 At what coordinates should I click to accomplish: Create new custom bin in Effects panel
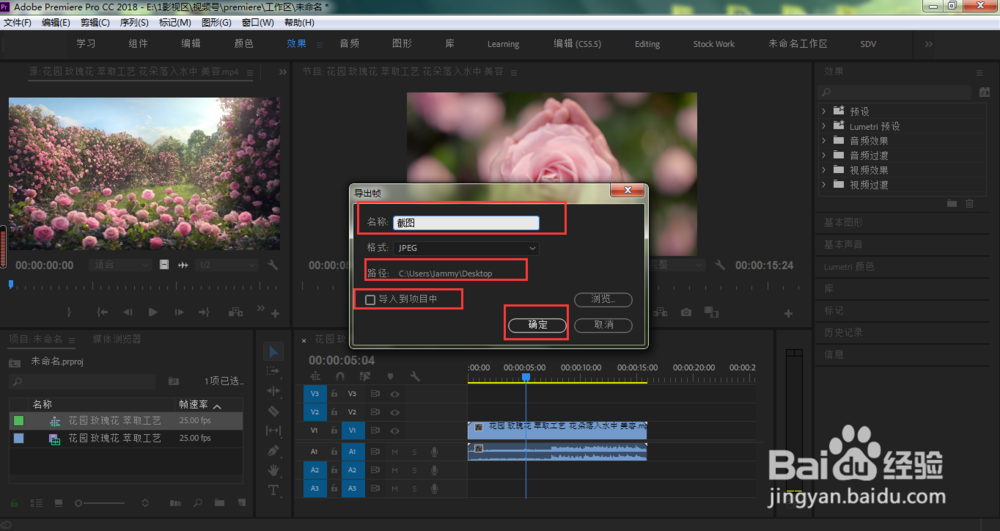pos(952,203)
